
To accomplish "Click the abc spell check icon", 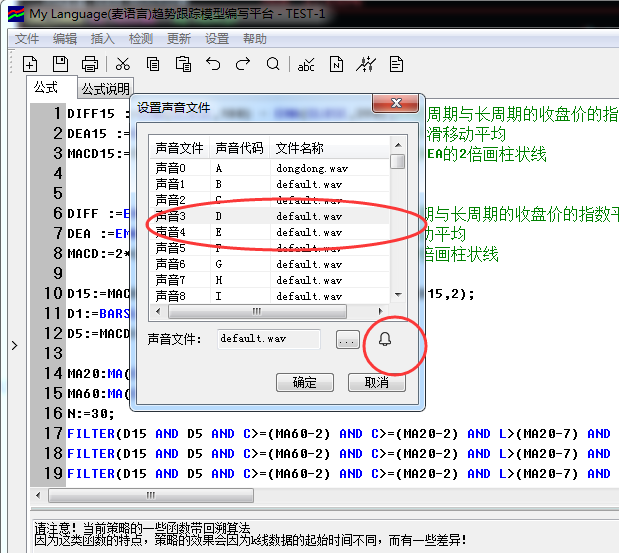I will [x=306, y=64].
